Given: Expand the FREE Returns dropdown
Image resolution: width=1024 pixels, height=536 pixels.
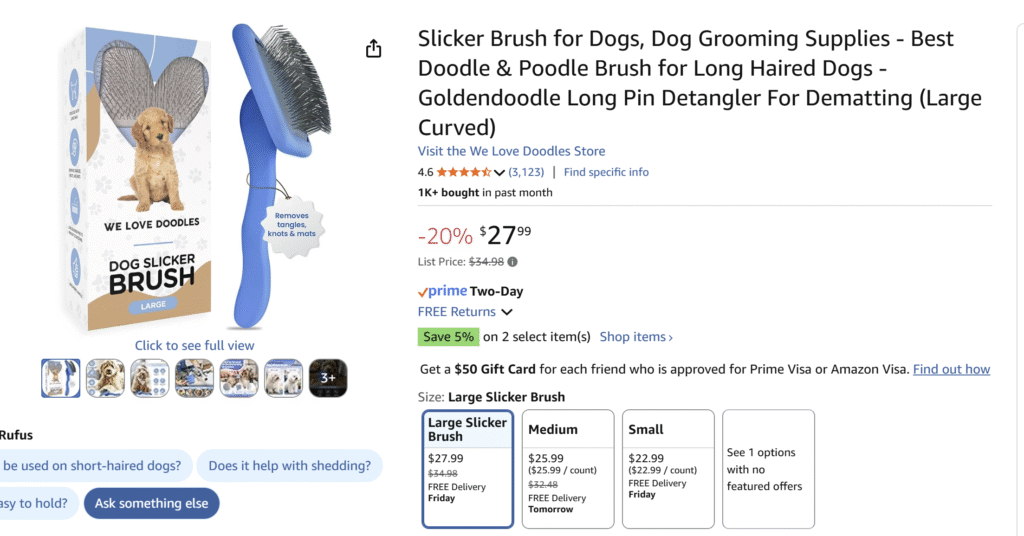Looking at the screenshot, I should [507, 312].
